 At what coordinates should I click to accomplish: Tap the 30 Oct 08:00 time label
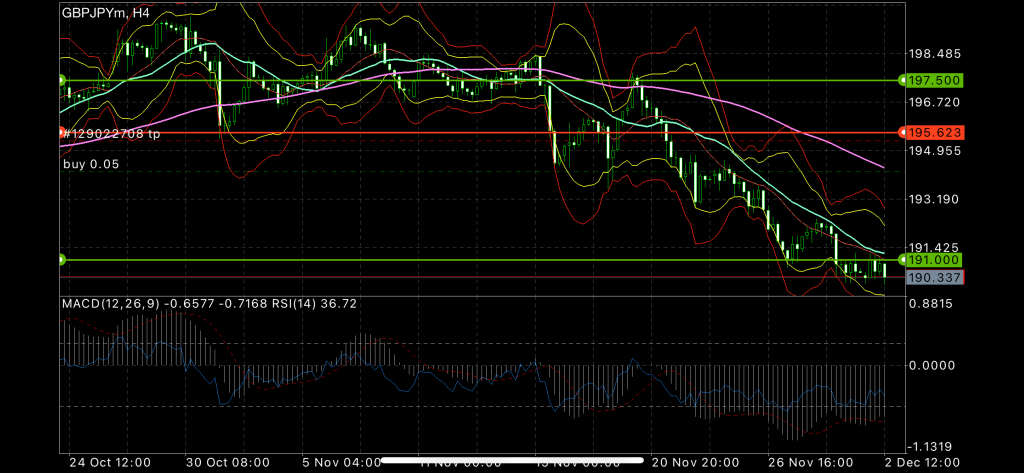coord(230,463)
